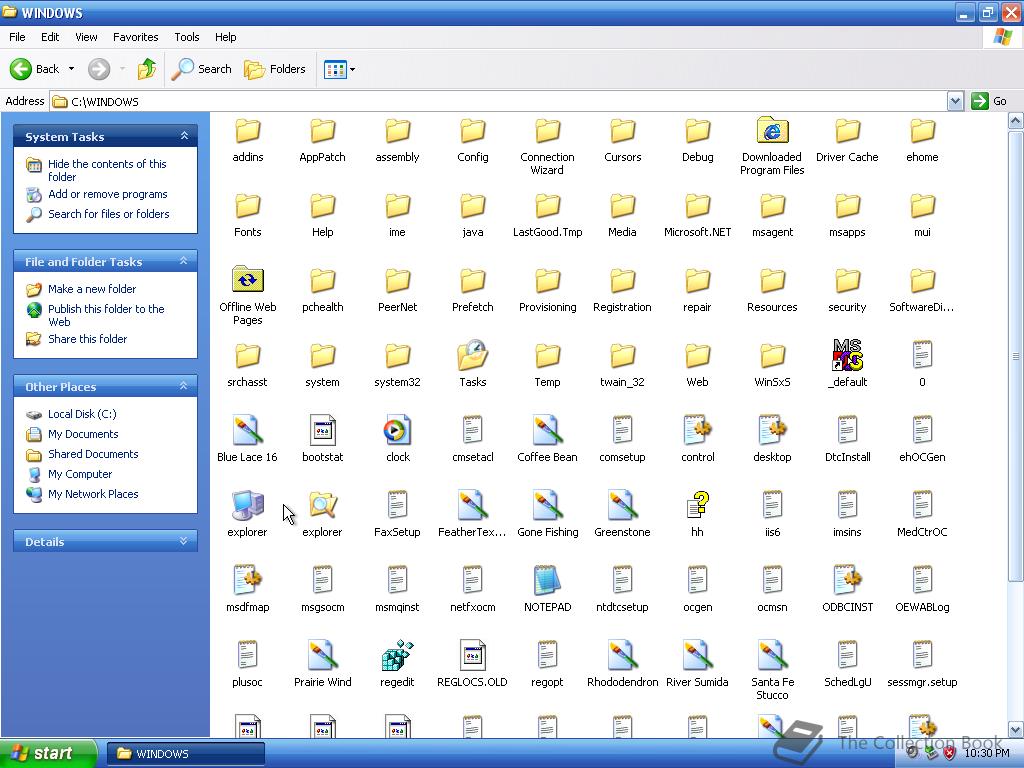Select the explorer computer program icon
Viewport: 1024px width, 768px height.
click(247, 505)
